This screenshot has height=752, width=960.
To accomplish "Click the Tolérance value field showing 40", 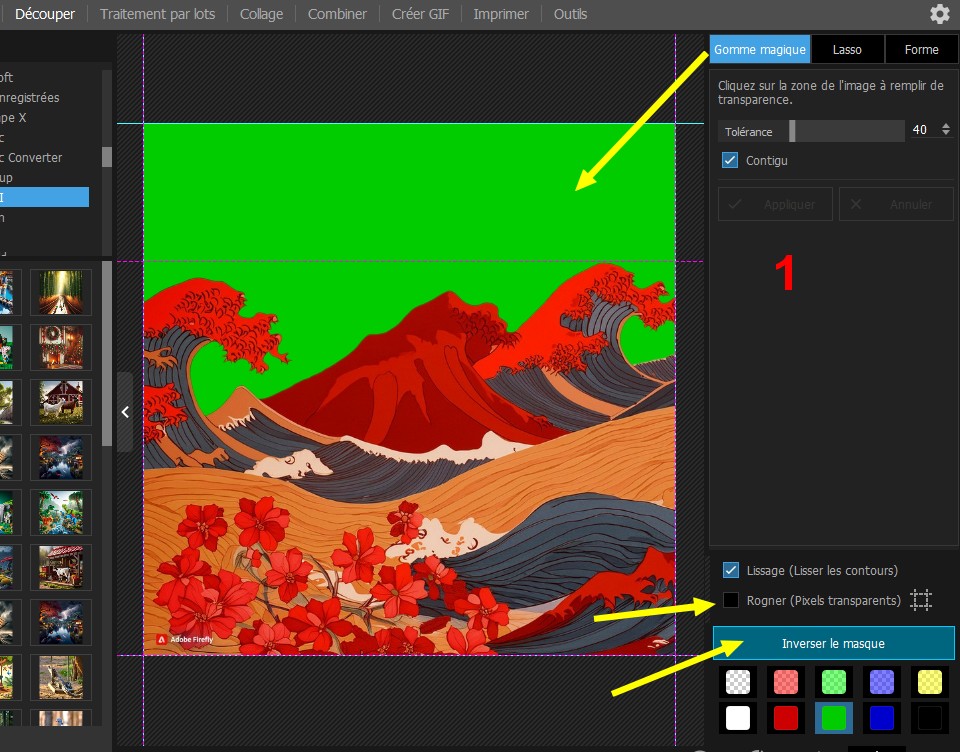I will [x=920, y=130].
